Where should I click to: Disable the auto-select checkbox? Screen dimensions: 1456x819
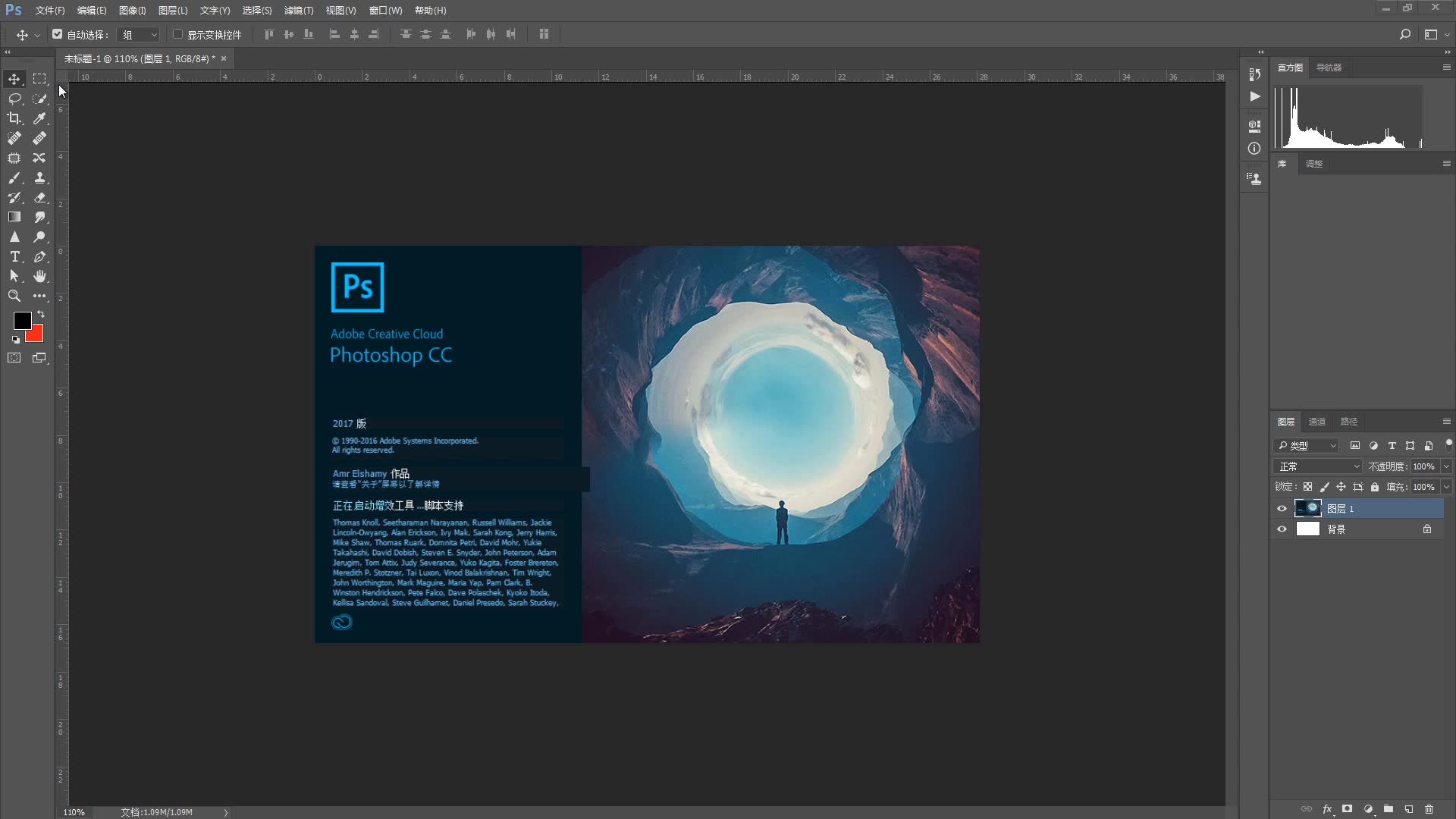(58, 34)
